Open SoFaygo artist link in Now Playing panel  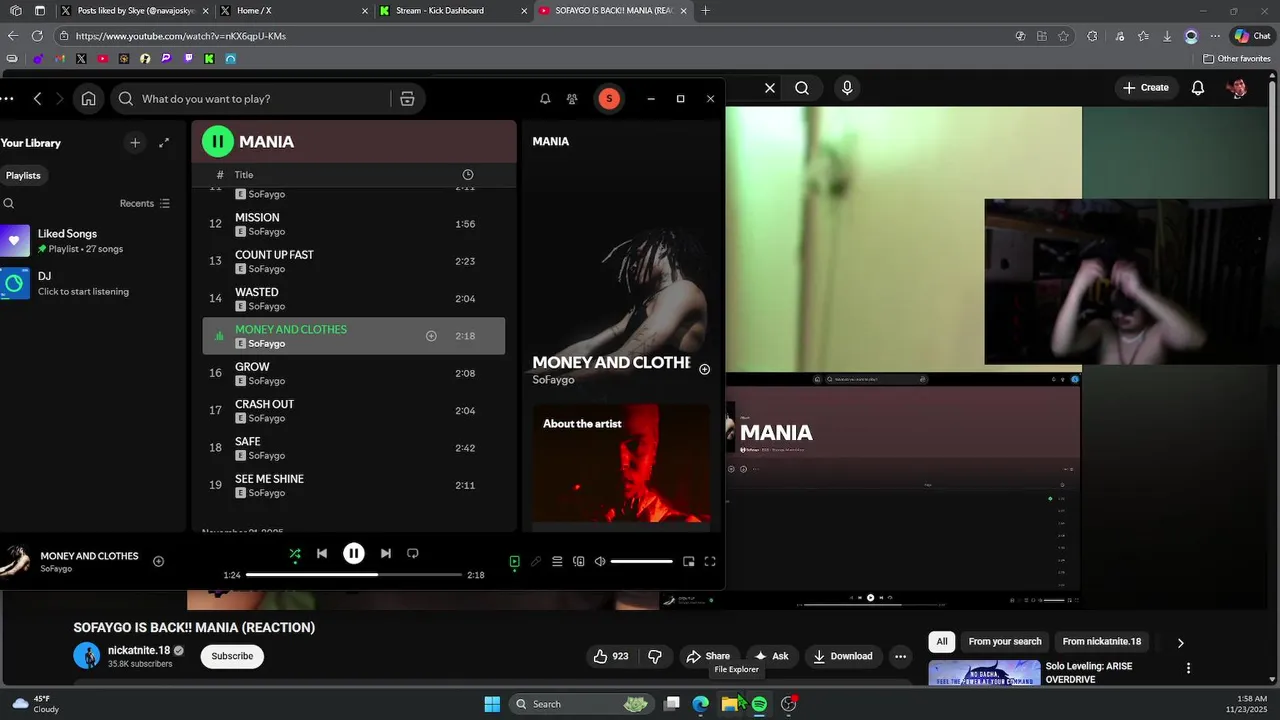(553, 380)
